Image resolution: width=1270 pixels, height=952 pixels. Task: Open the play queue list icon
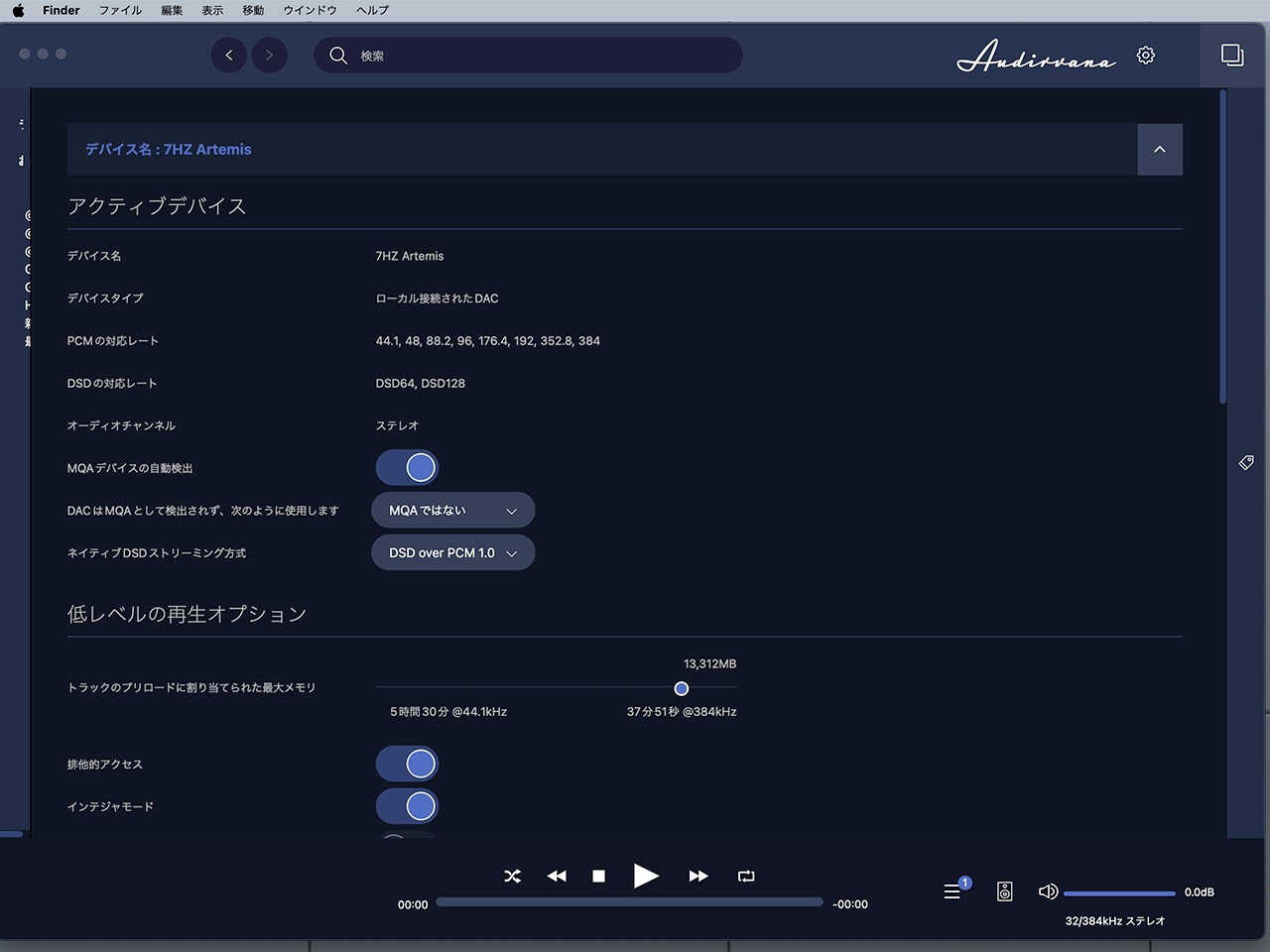tap(952, 892)
